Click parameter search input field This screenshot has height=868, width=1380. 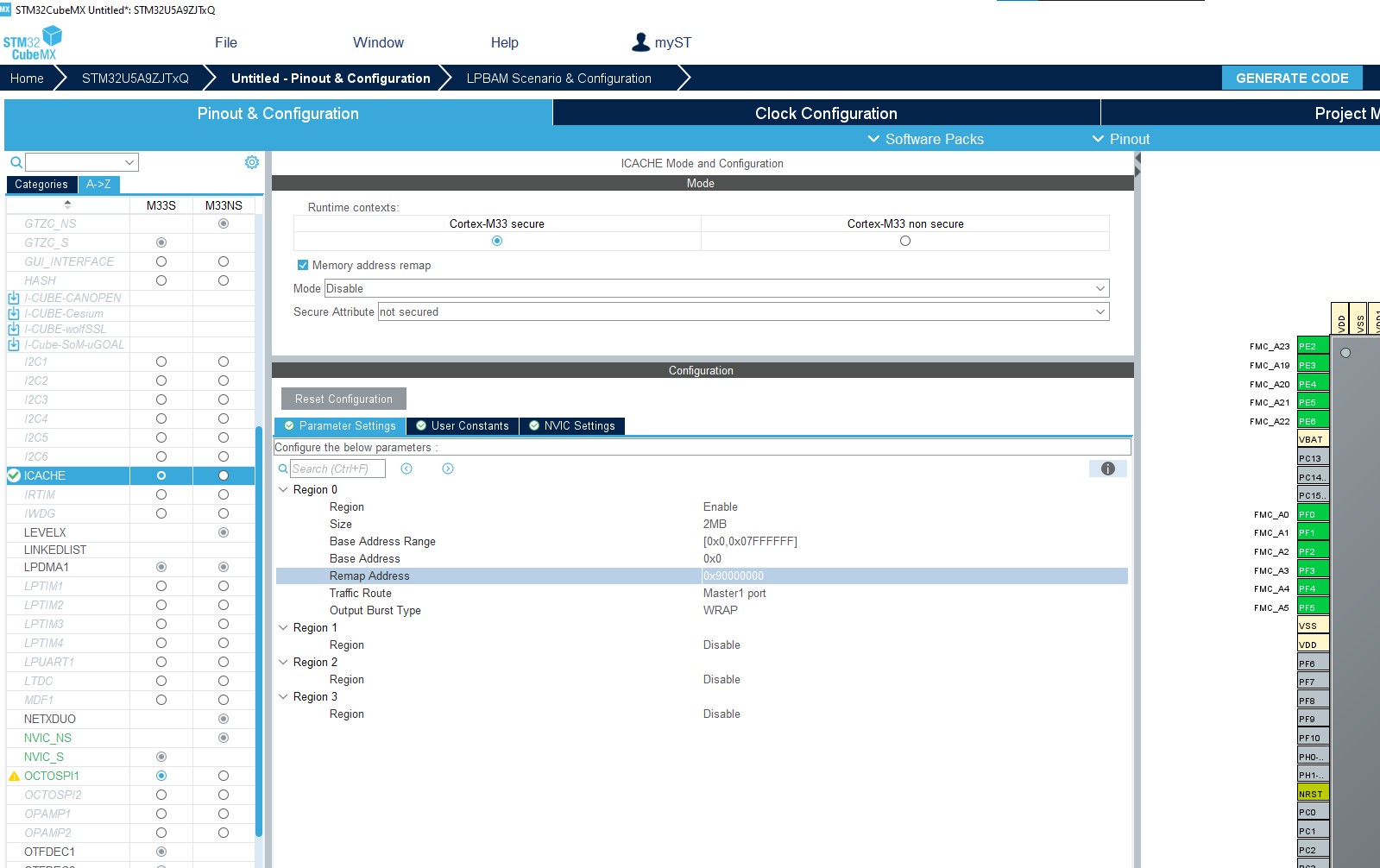click(x=337, y=469)
